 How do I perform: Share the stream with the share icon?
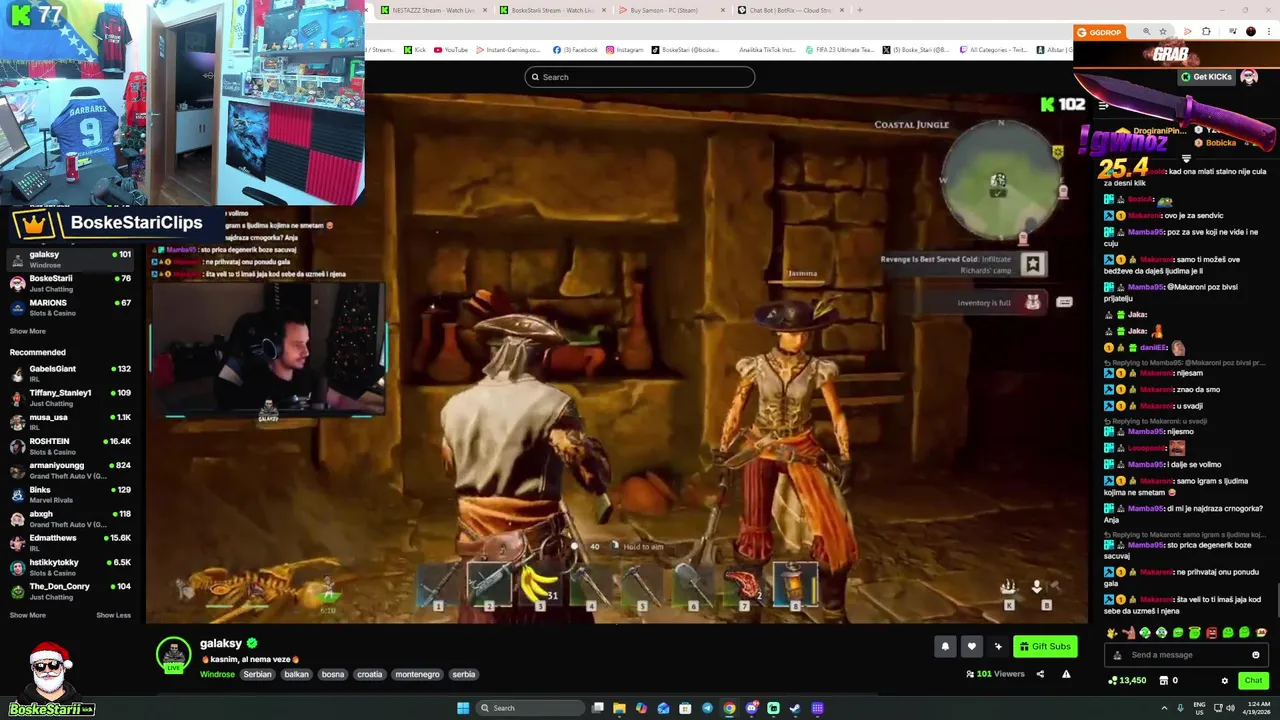coord(1040,674)
